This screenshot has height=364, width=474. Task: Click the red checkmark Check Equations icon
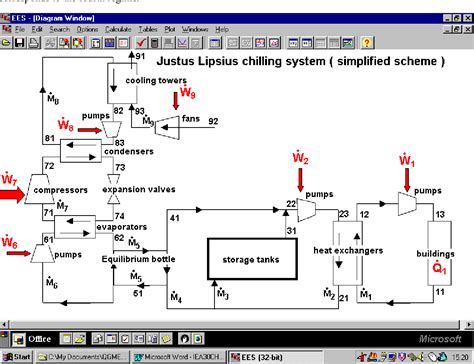pos(141,43)
